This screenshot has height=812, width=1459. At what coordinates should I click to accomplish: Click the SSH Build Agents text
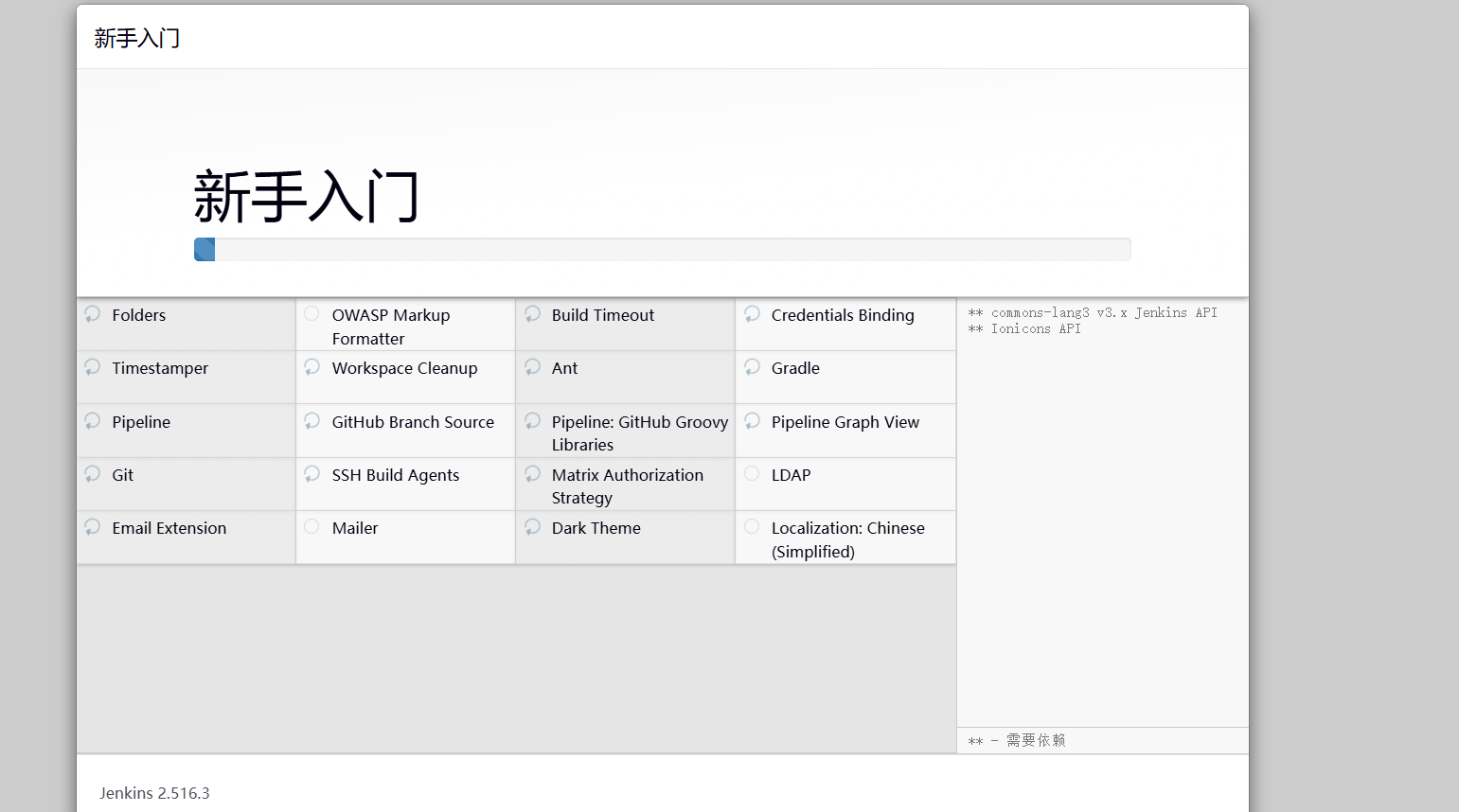[396, 475]
